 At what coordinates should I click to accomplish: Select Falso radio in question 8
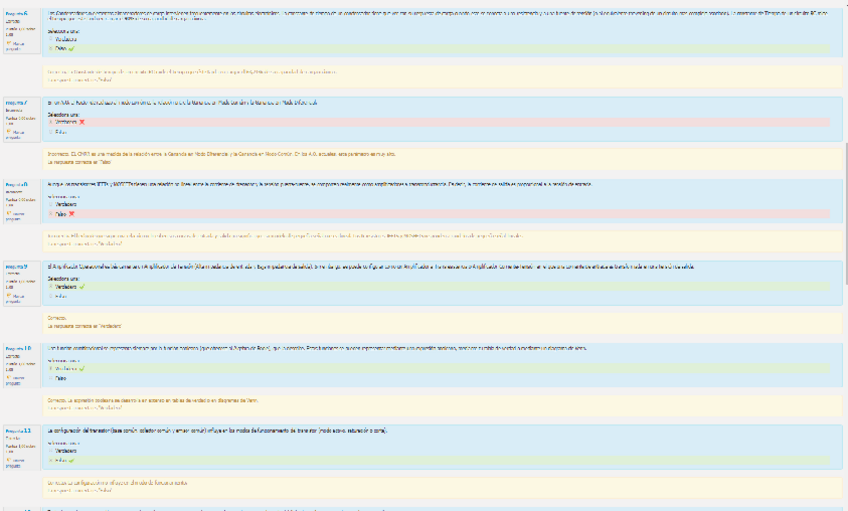pyautogui.click(x=51, y=214)
